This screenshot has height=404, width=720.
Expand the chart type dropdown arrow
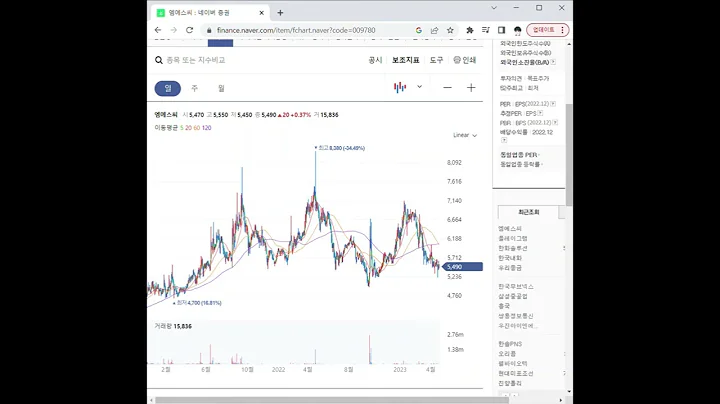tap(419, 87)
